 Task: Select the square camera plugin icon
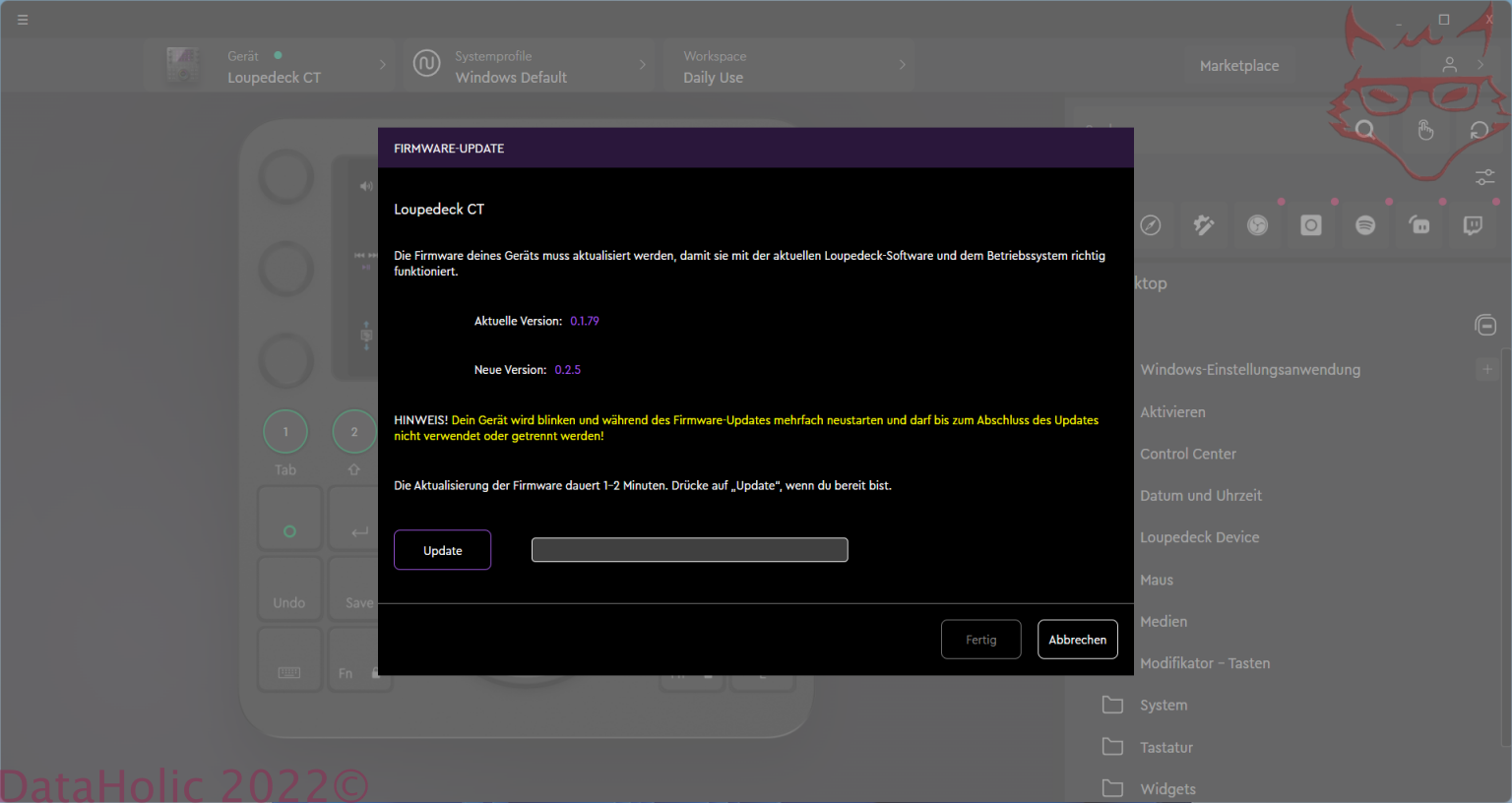1311,225
